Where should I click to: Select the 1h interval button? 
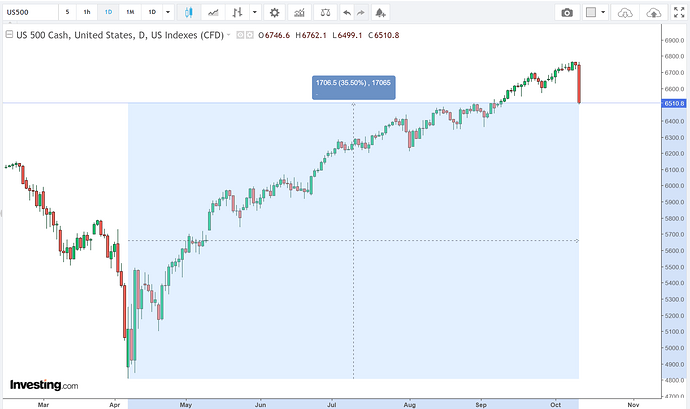click(87, 12)
